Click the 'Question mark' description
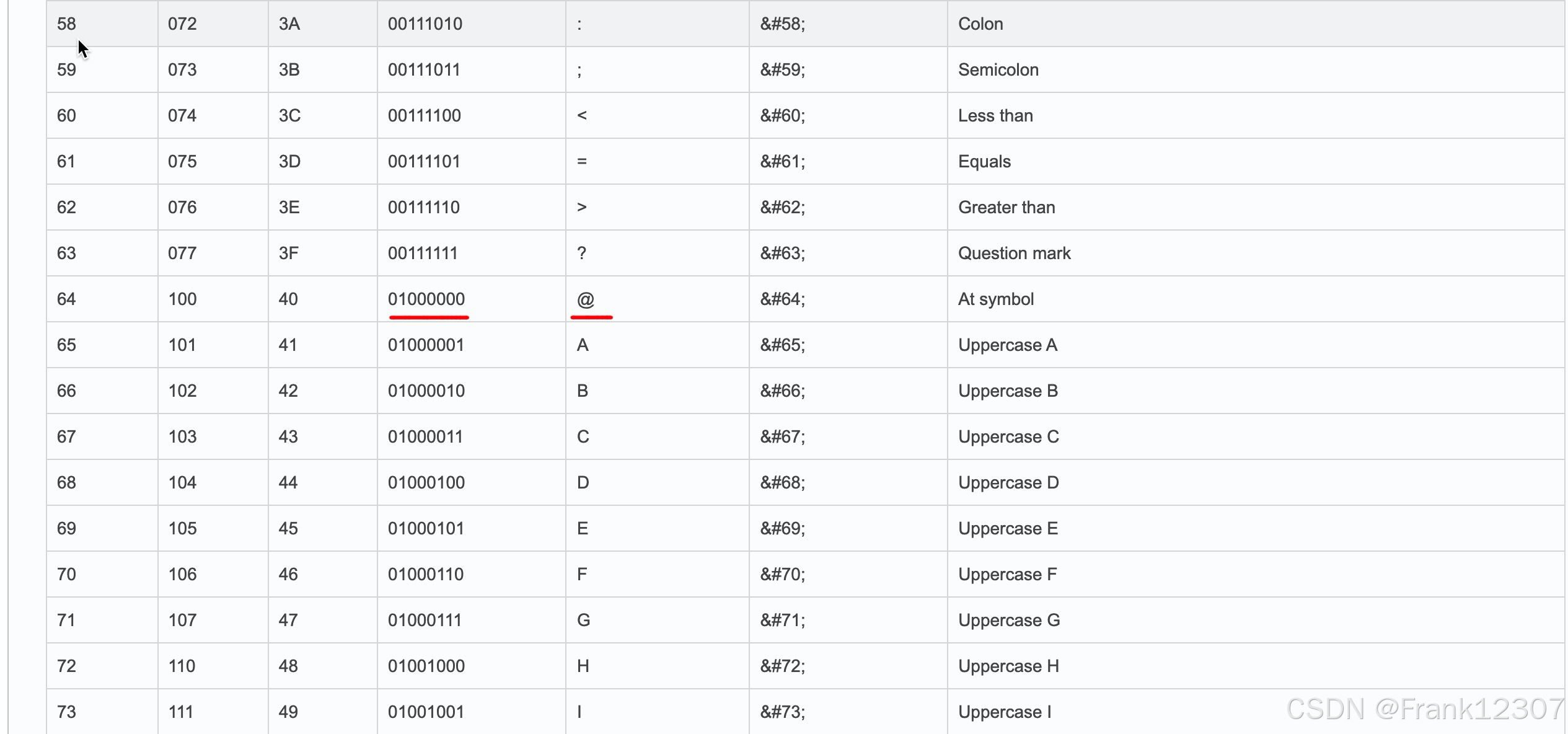The height and width of the screenshot is (734, 1568). [1014, 253]
